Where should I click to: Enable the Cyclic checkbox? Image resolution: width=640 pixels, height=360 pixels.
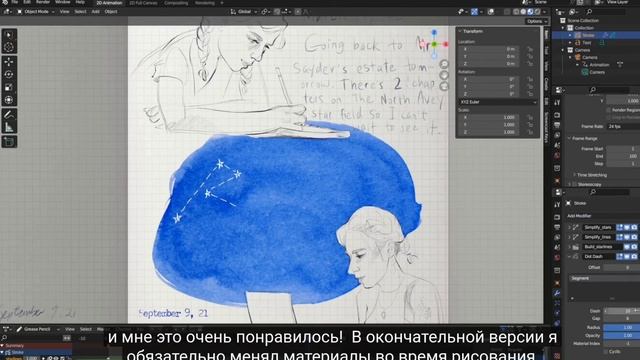[606, 351]
